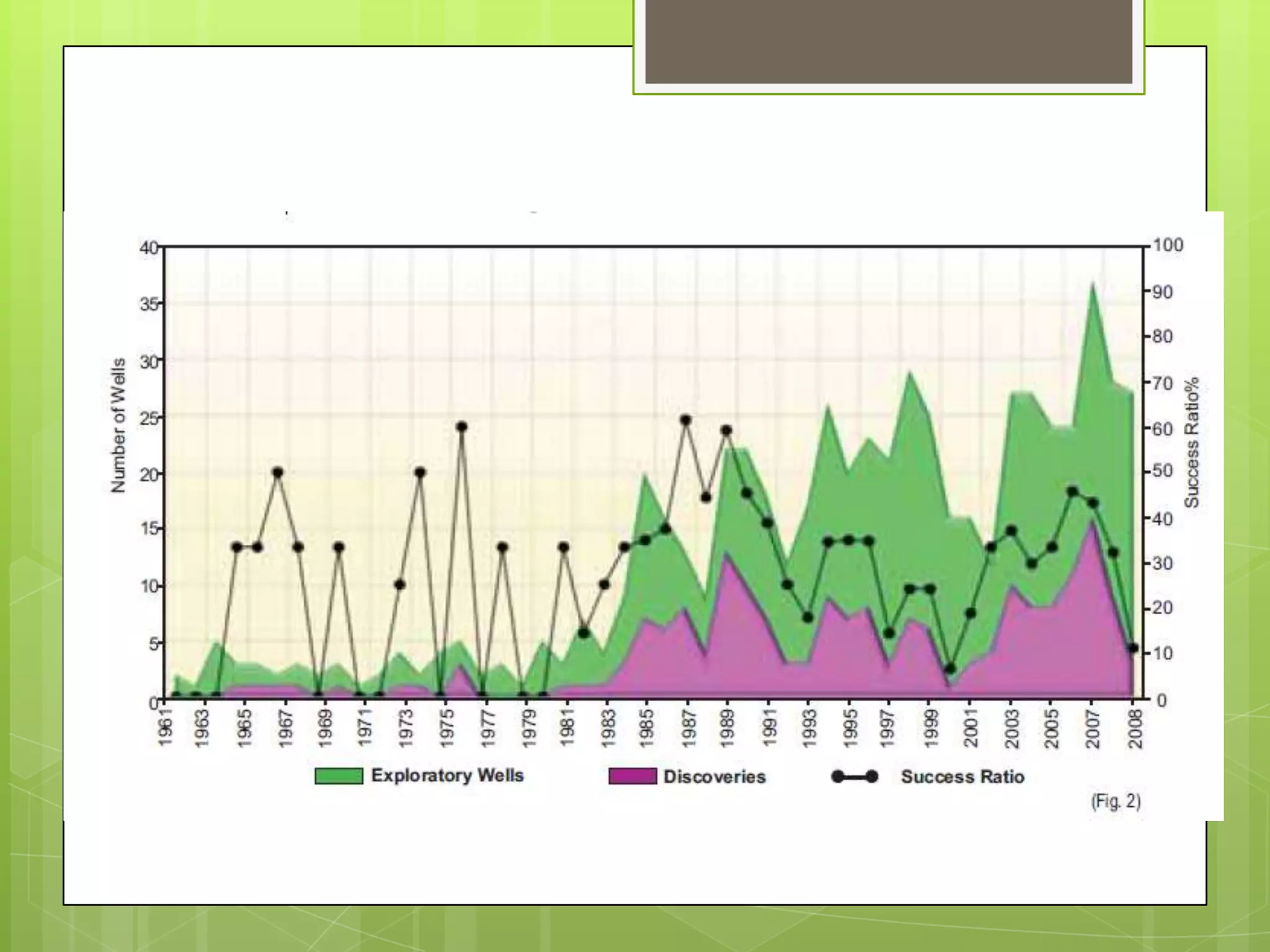
Task: Select the Discoveries legend label
Action: coord(714,777)
